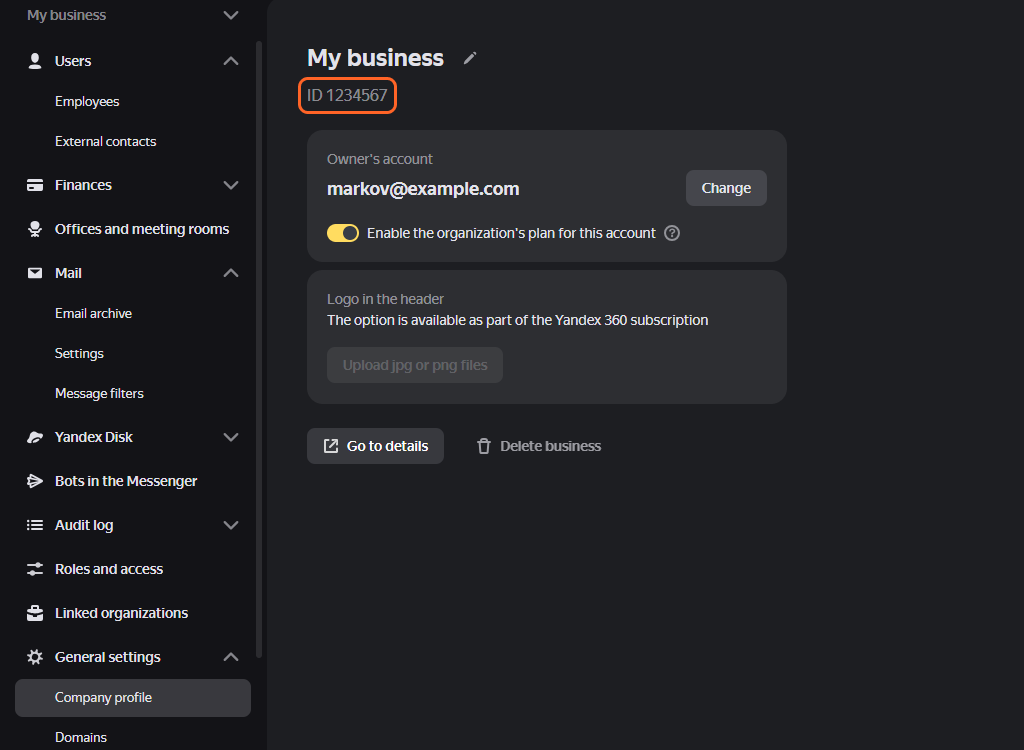Collapse the Users section chevron

(231, 61)
